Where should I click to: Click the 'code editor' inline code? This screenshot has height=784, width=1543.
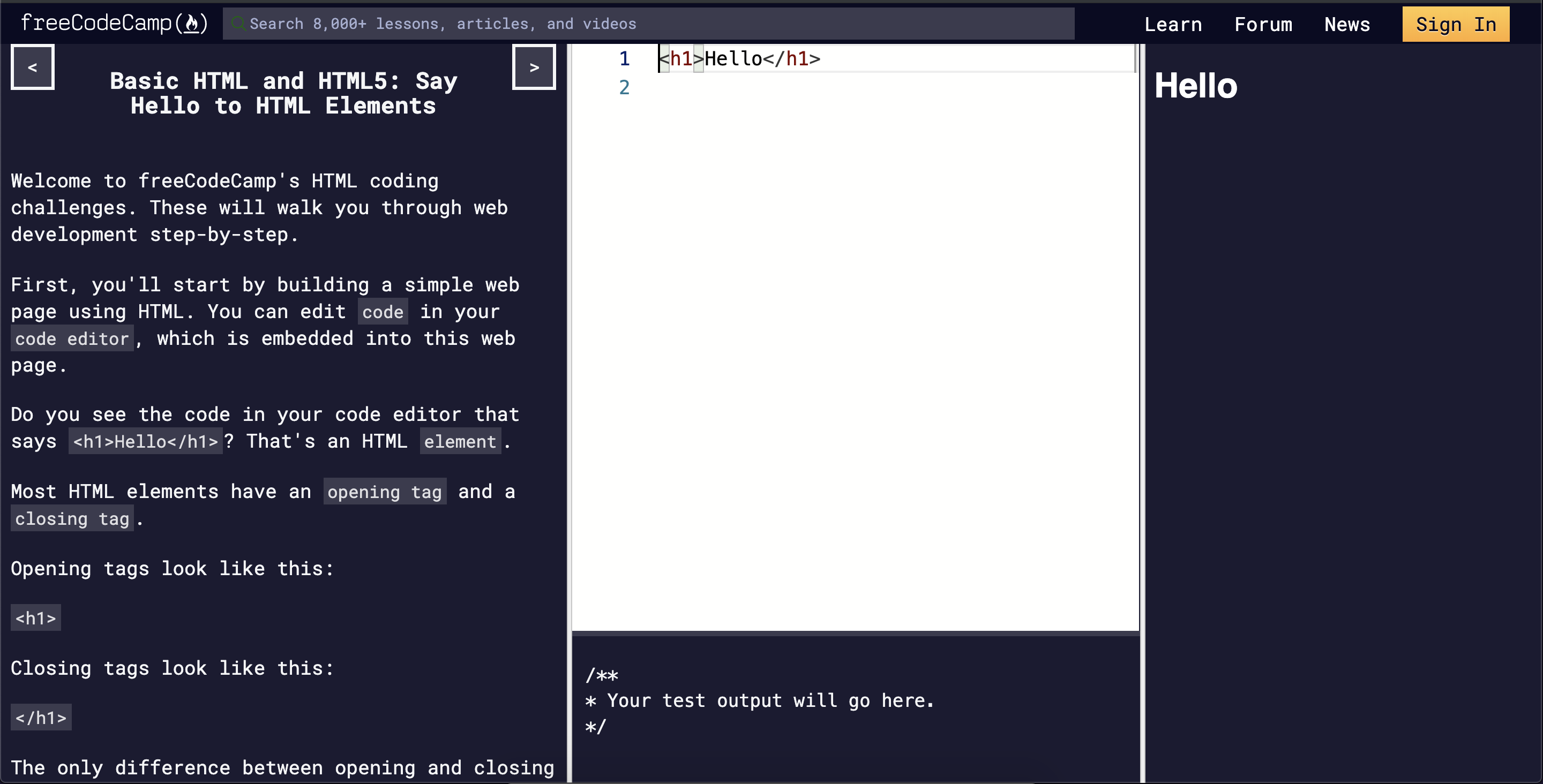[x=72, y=338]
